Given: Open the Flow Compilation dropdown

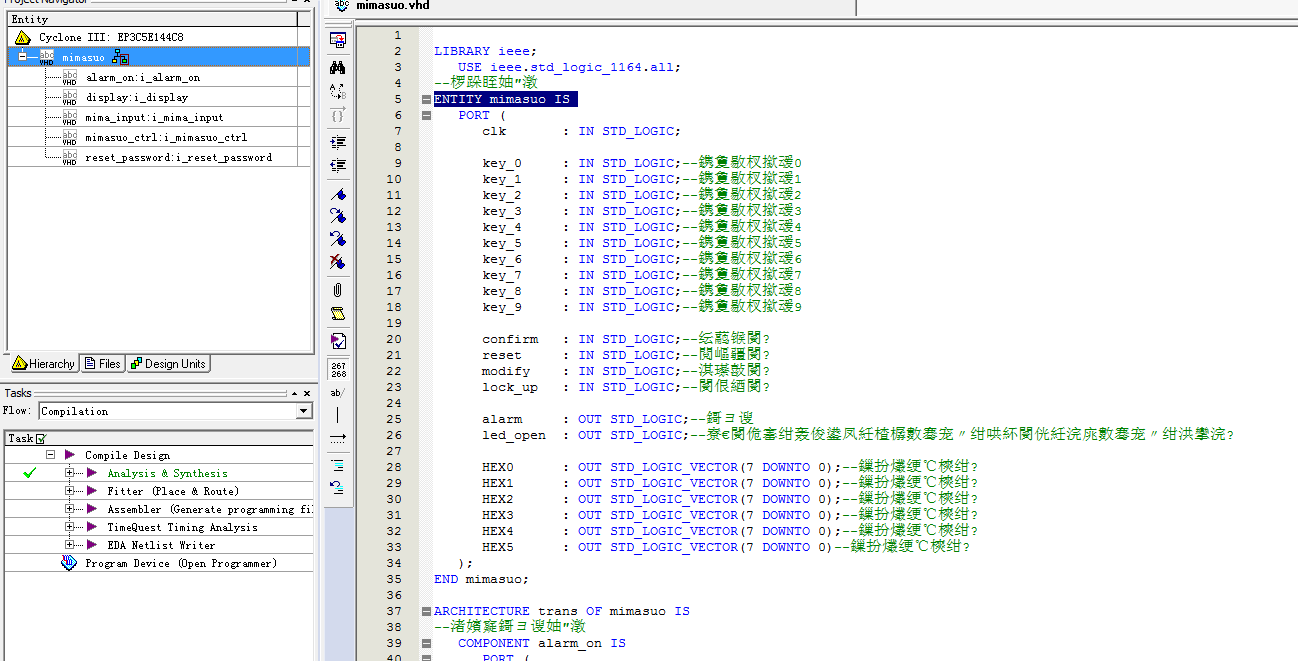Looking at the screenshot, I should click(304, 411).
